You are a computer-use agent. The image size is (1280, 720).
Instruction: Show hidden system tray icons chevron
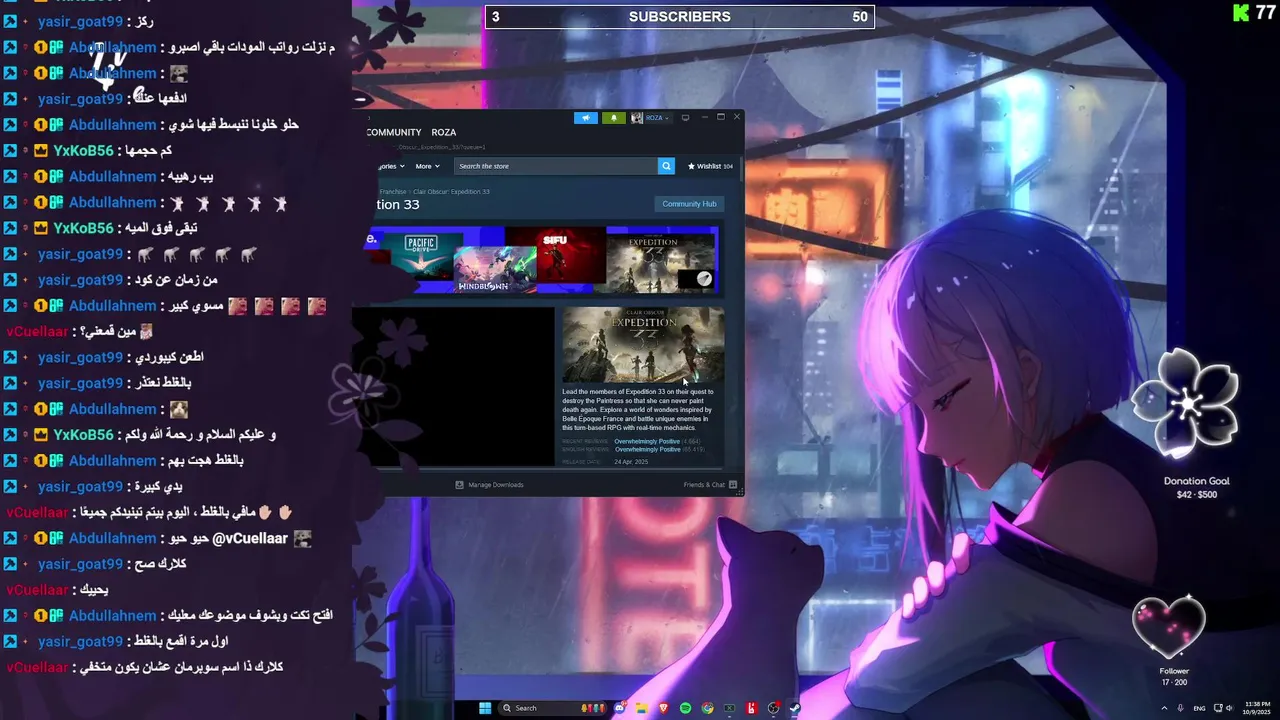point(1164,708)
